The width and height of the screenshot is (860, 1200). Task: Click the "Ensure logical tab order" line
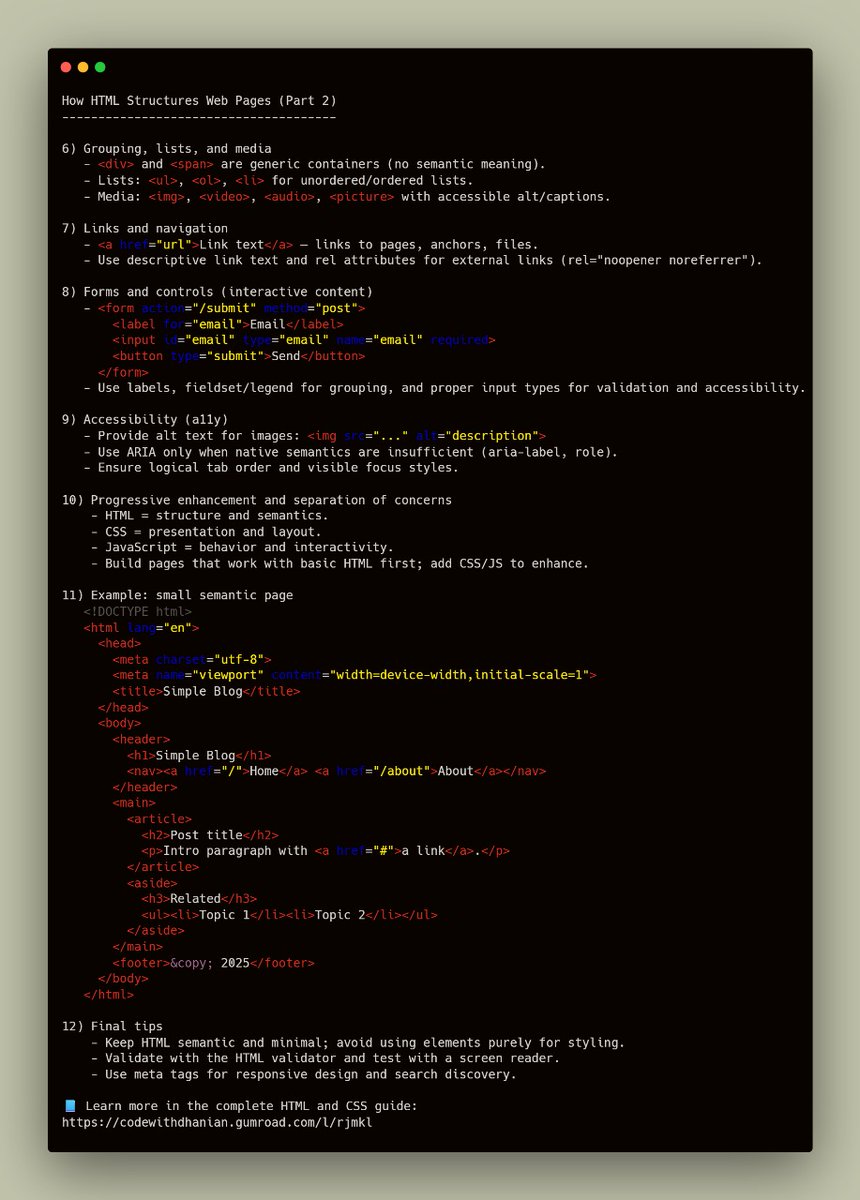271,467
